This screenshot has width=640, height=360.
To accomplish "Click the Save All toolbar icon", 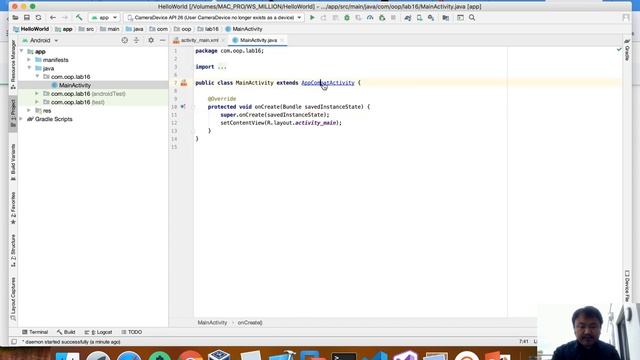I will point(27,18).
